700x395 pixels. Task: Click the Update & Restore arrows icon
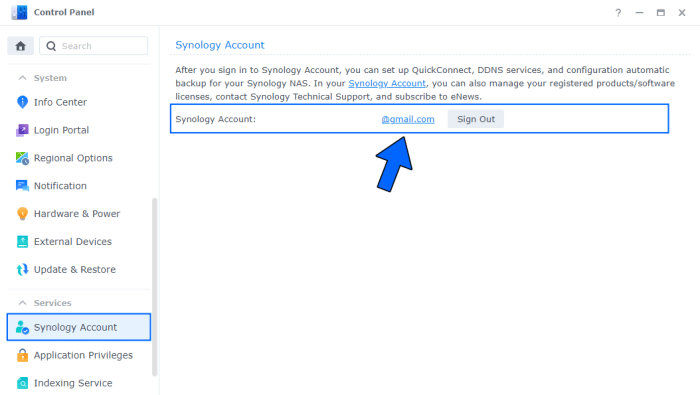click(22, 270)
